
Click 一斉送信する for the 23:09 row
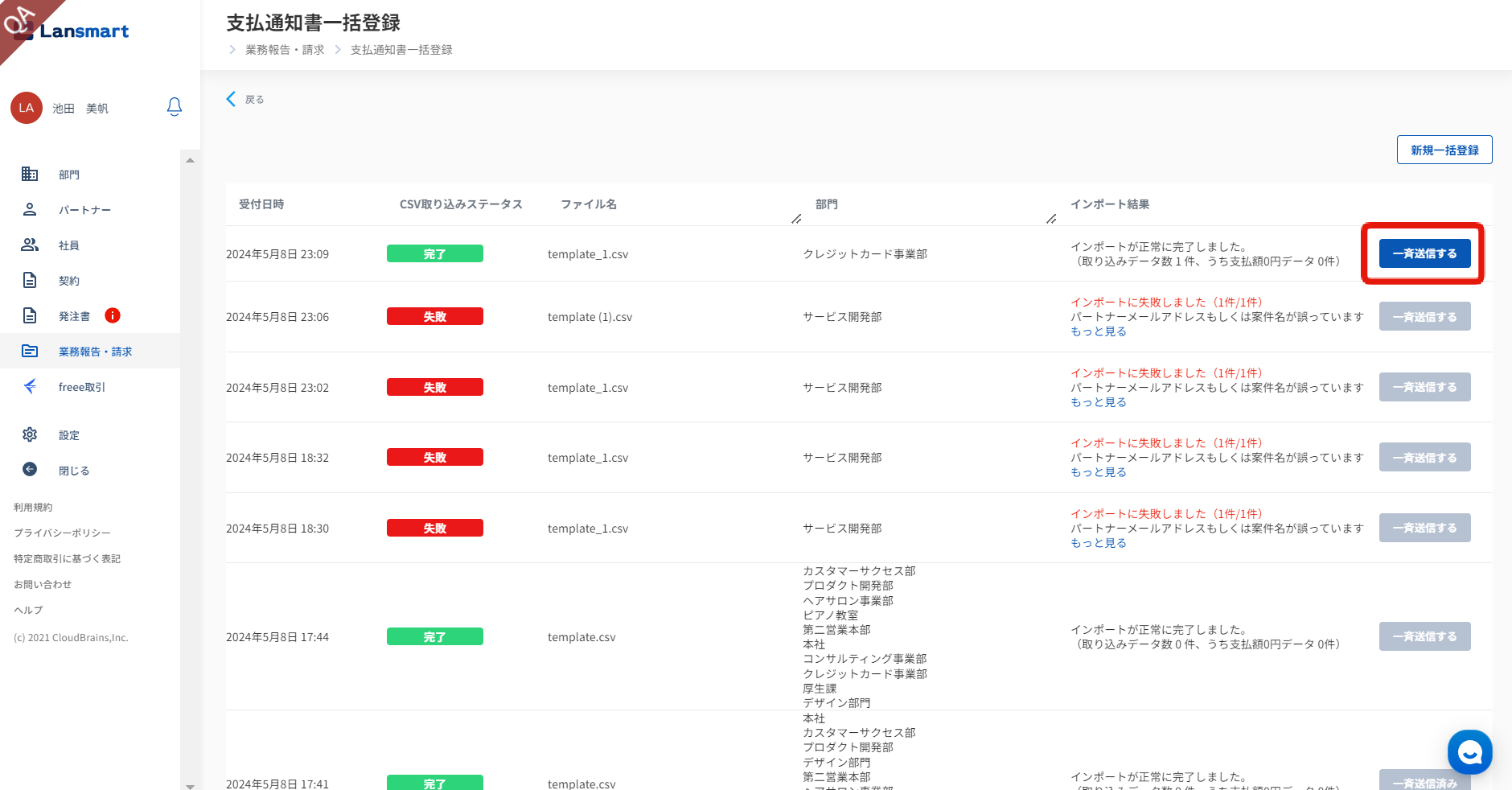[x=1424, y=253]
